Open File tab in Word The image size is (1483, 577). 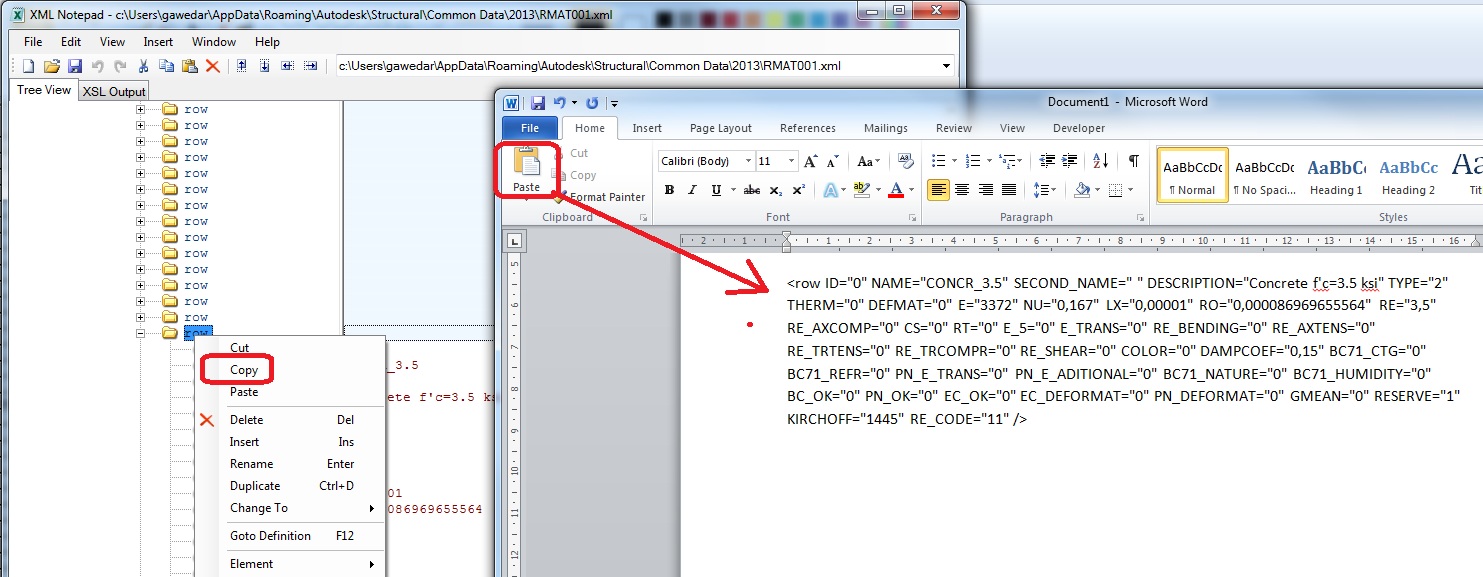click(530, 128)
